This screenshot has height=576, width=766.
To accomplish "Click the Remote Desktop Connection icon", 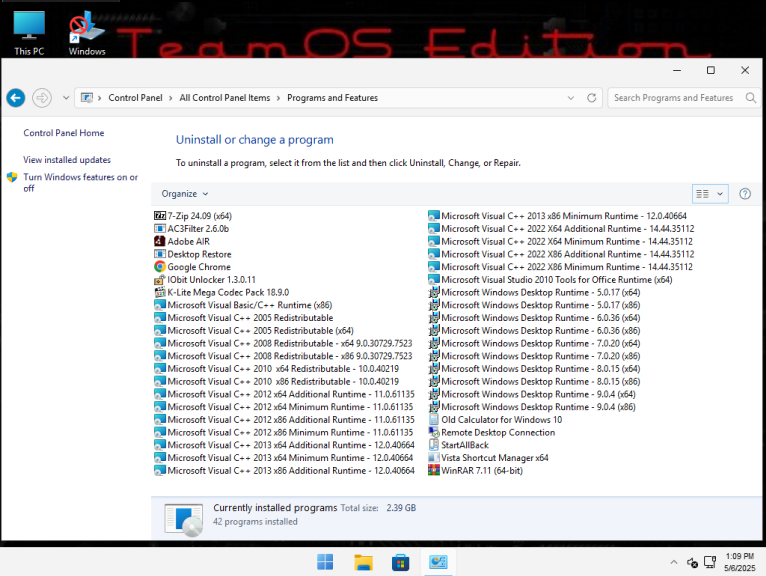I will tap(434, 432).
